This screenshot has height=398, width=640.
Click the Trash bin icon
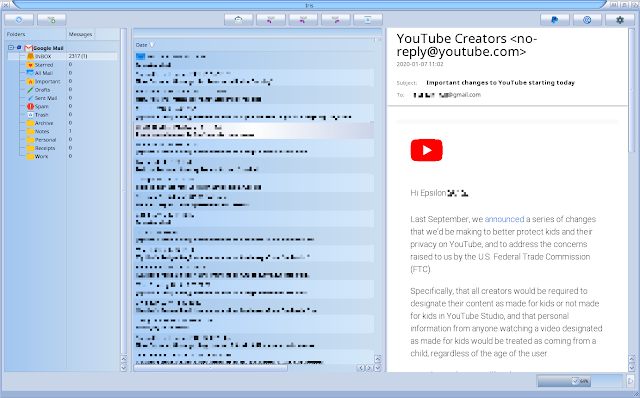tap(30, 115)
